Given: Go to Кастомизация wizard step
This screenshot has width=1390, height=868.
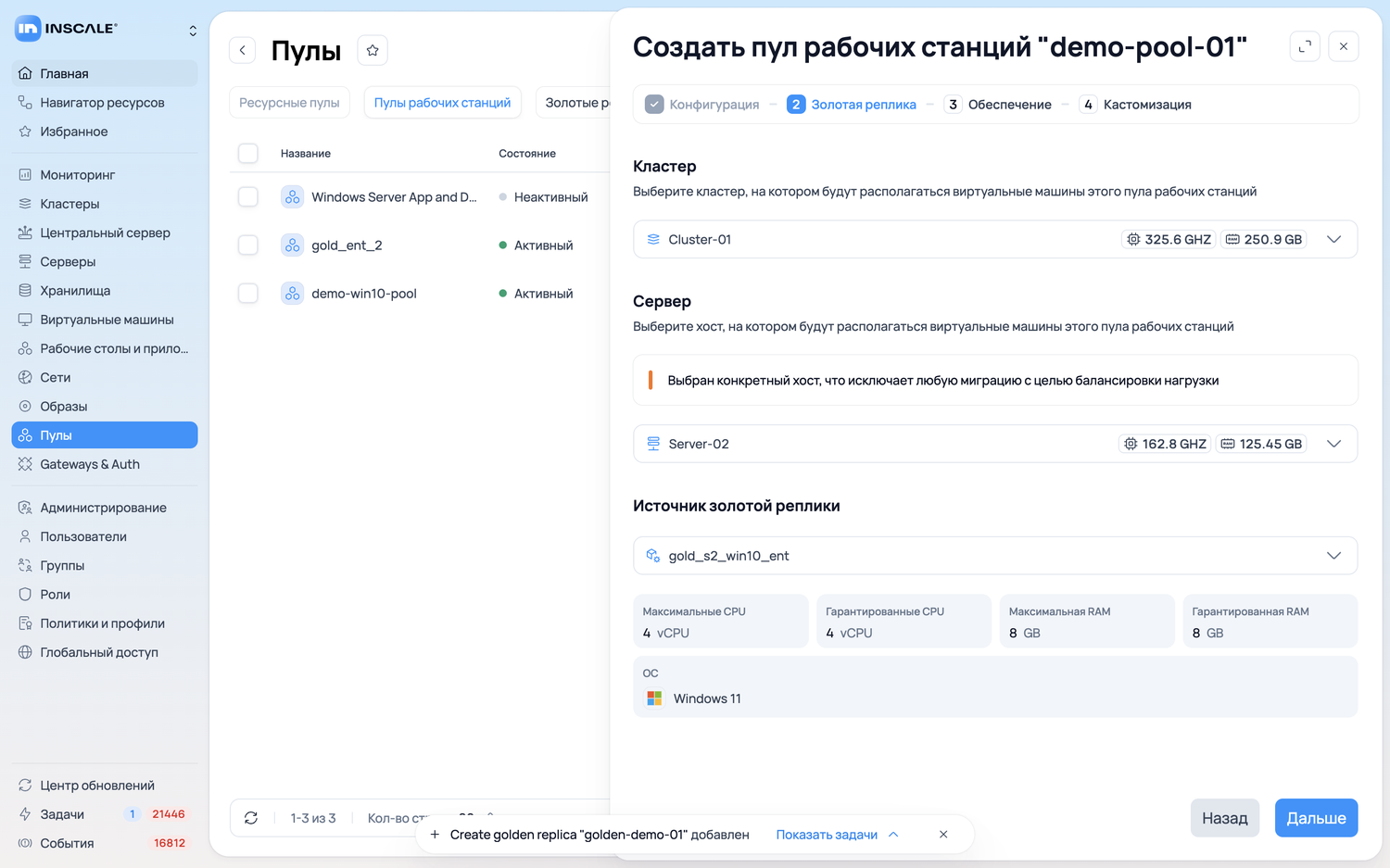Looking at the screenshot, I should [x=1135, y=105].
